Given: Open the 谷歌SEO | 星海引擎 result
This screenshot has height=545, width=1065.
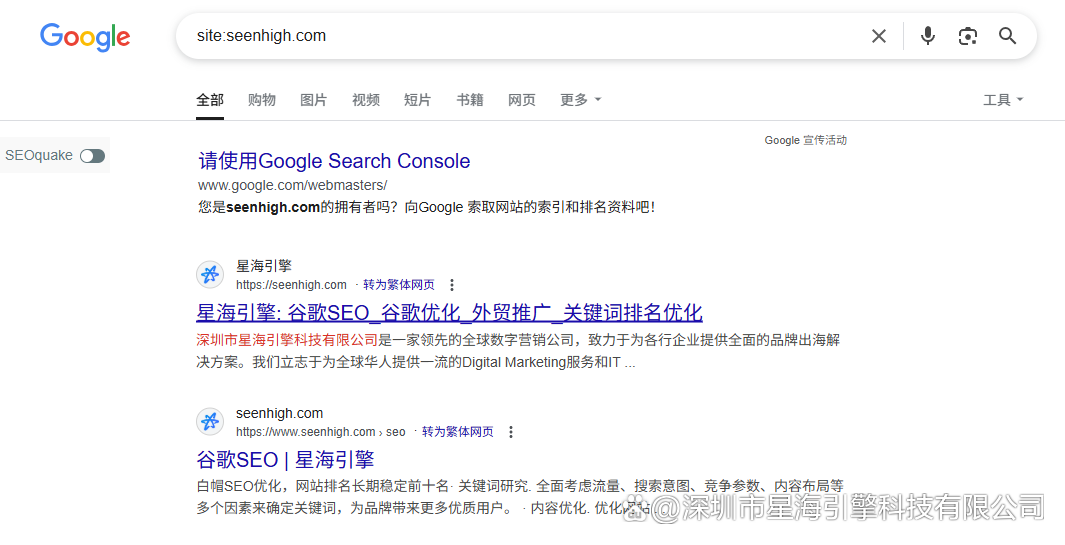Looking at the screenshot, I should click(x=285, y=459).
